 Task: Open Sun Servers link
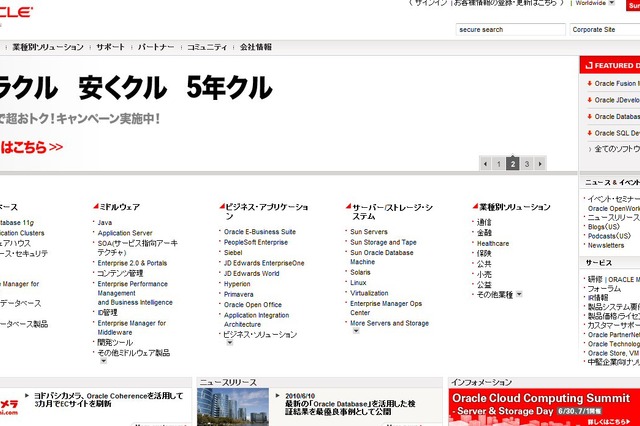point(369,232)
